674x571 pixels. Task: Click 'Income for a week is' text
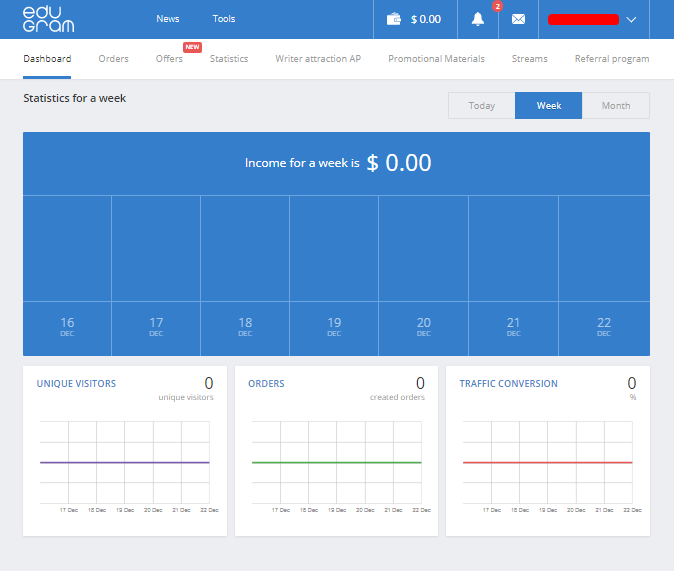(302, 163)
